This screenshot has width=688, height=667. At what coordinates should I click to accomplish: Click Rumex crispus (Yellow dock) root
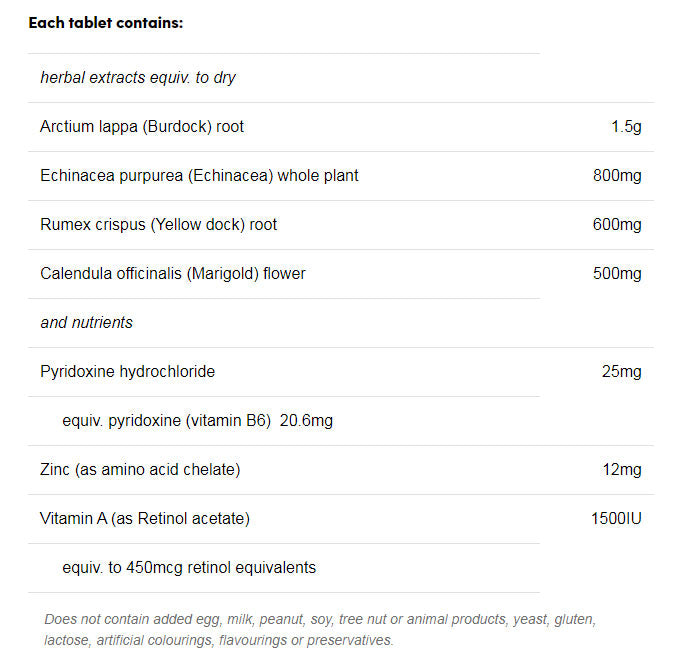(159, 224)
